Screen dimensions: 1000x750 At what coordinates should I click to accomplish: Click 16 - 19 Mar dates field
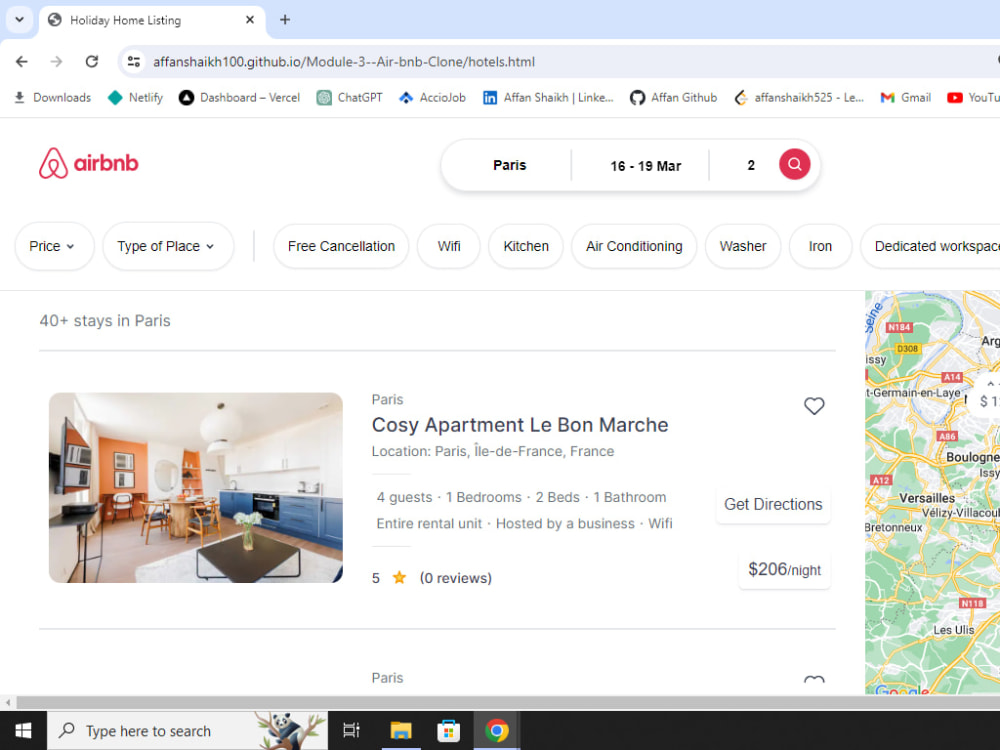tap(645, 166)
